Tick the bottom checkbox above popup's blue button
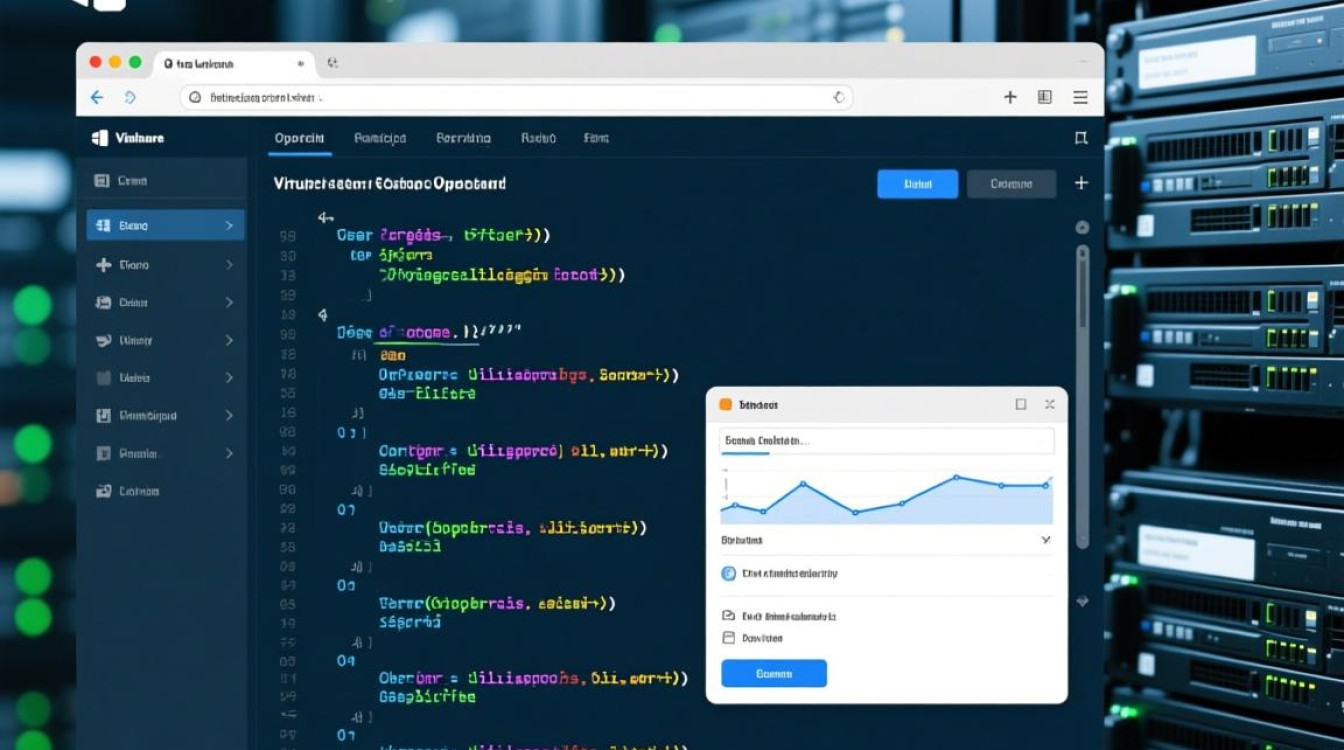Viewport: 1344px width, 750px height. [728, 638]
